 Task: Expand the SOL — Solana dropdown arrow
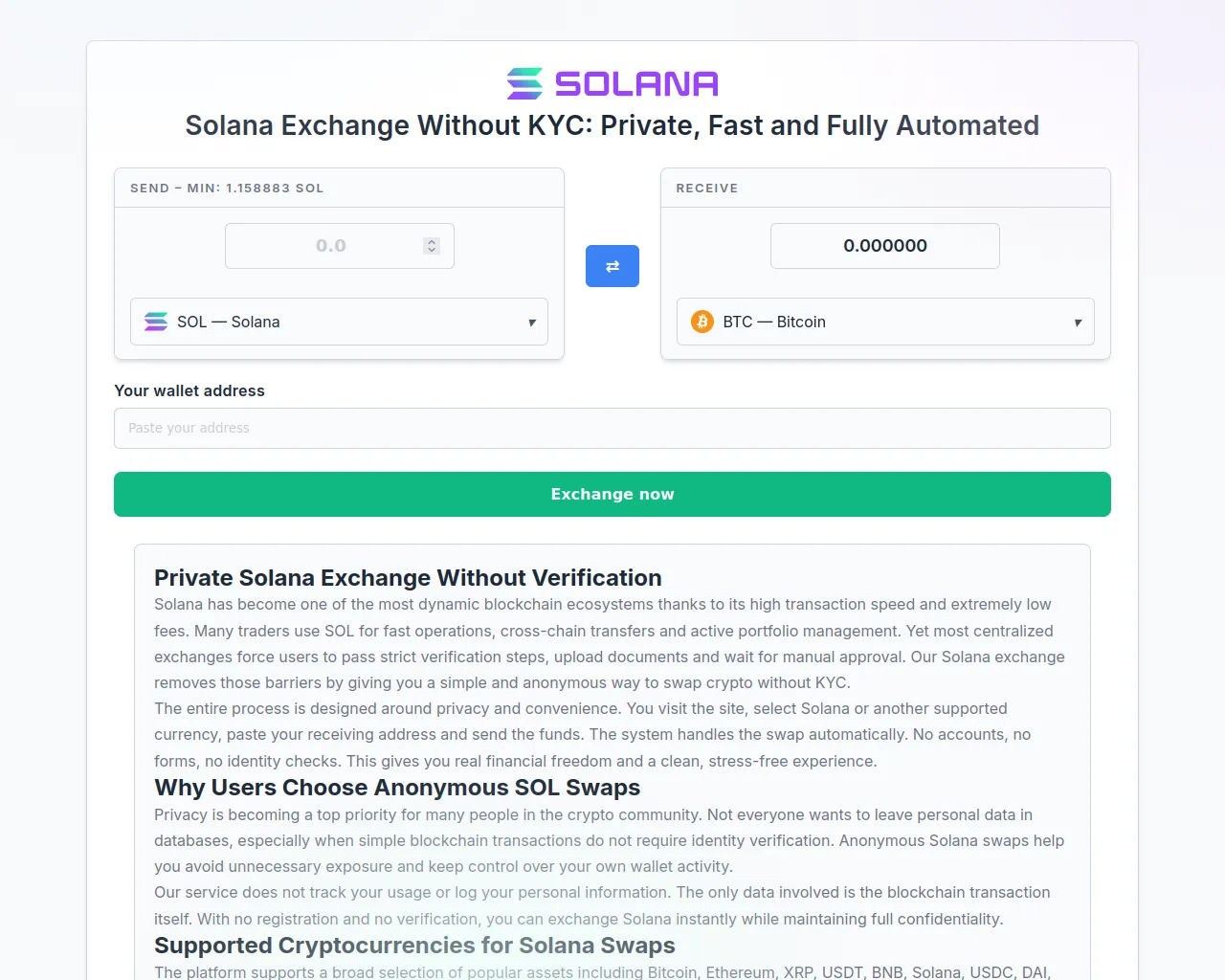click(x=532, y=323)
